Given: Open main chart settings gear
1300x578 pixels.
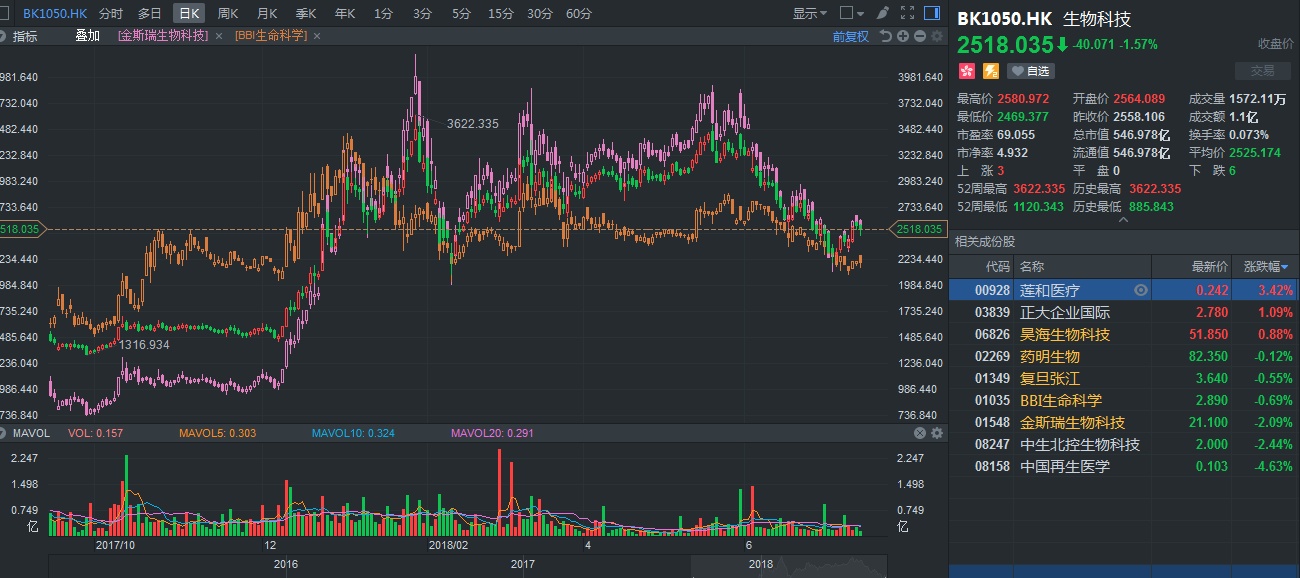Looking at the screenshot, I should pos(937,36).
